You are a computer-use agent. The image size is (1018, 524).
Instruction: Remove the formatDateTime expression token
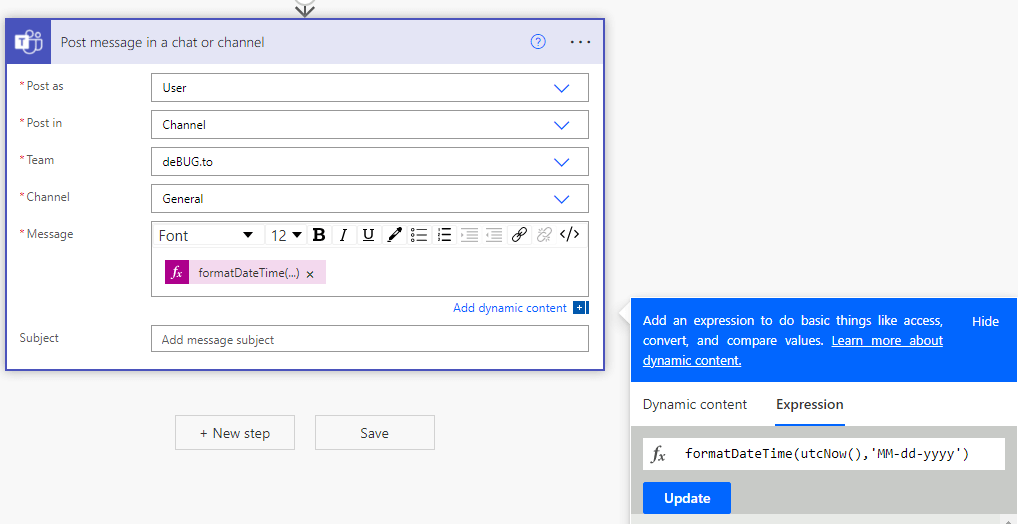(310, 274)
